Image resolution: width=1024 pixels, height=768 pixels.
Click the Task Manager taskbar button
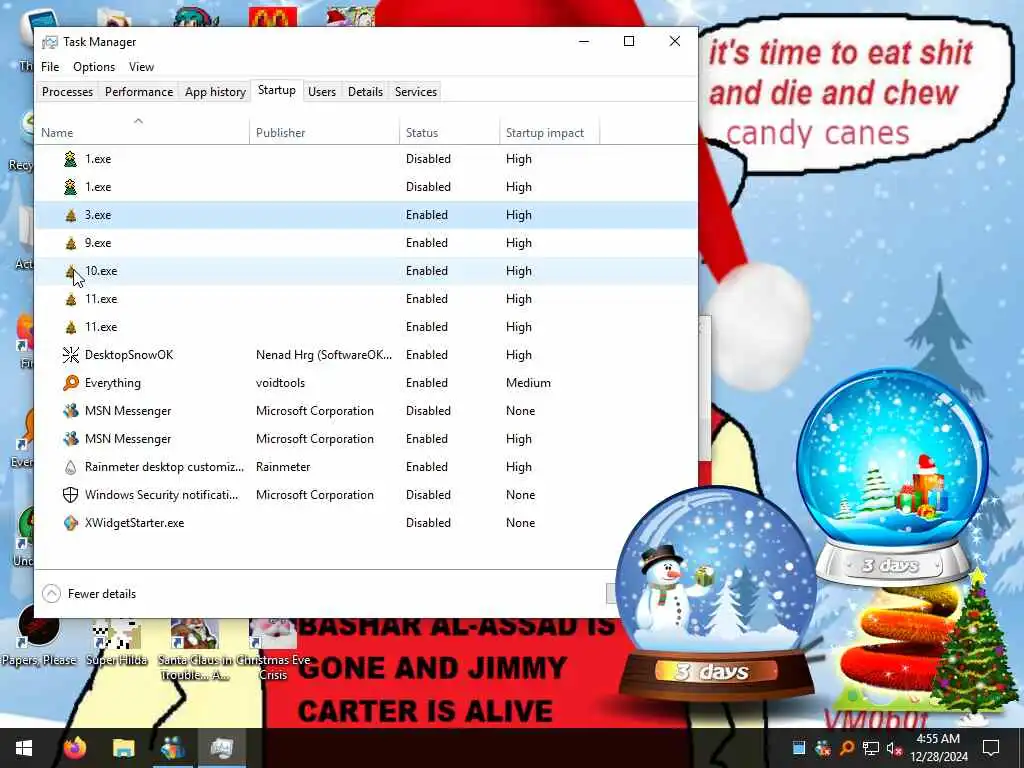[x=222, y=748]
